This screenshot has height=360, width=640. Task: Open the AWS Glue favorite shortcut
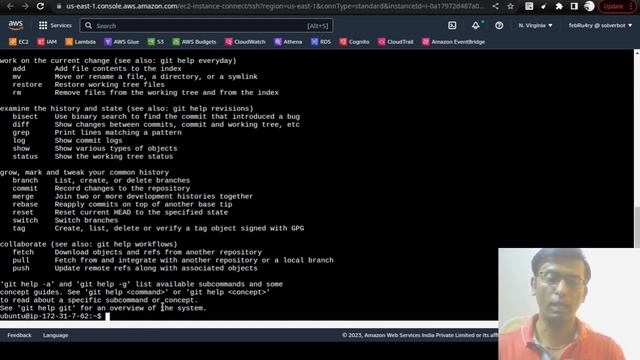tap(122, 42)
